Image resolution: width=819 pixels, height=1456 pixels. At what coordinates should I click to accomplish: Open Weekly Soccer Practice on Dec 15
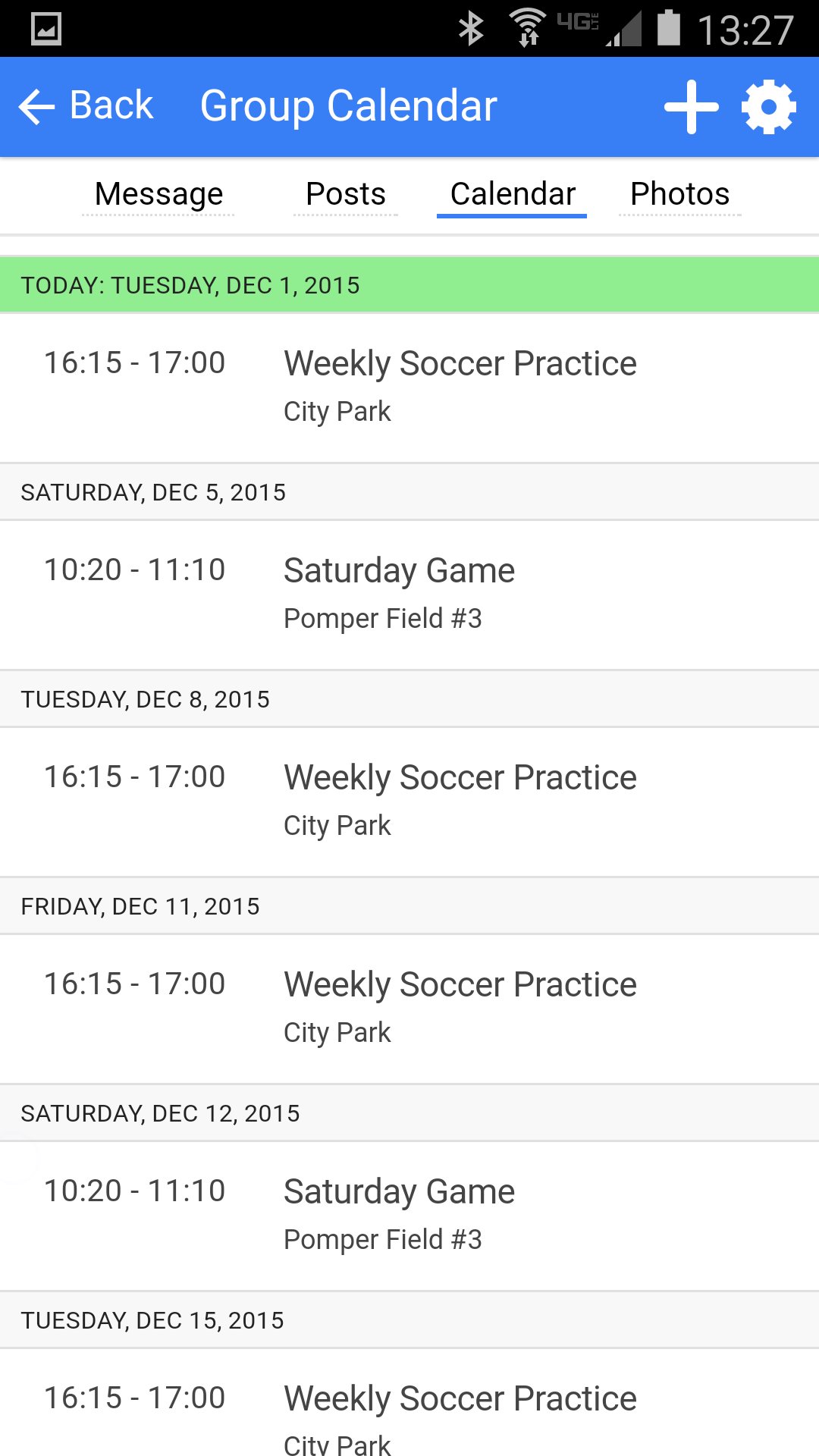(x=409, y=1402)
